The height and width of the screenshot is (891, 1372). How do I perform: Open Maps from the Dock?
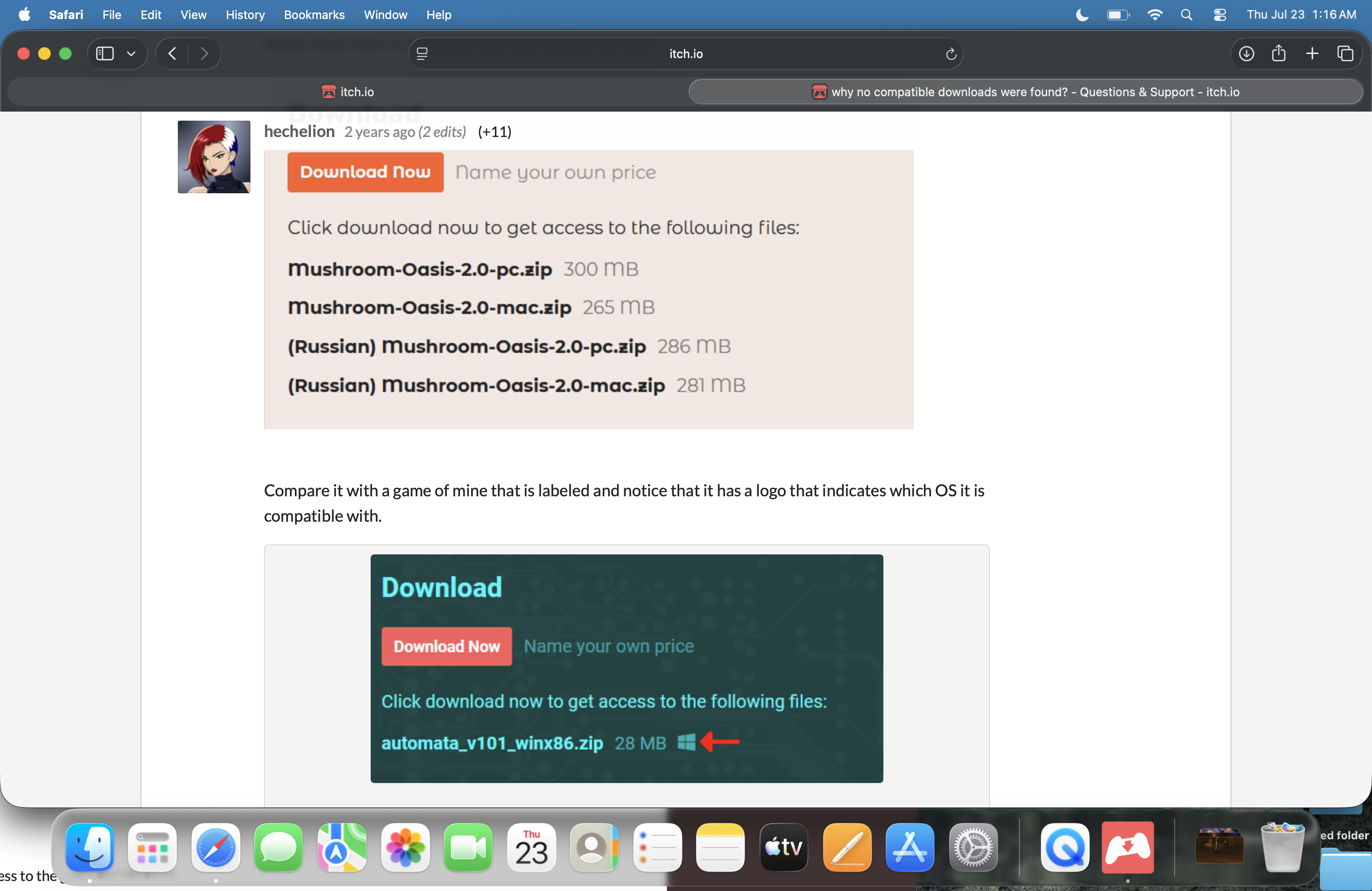[x=342, y=847]
